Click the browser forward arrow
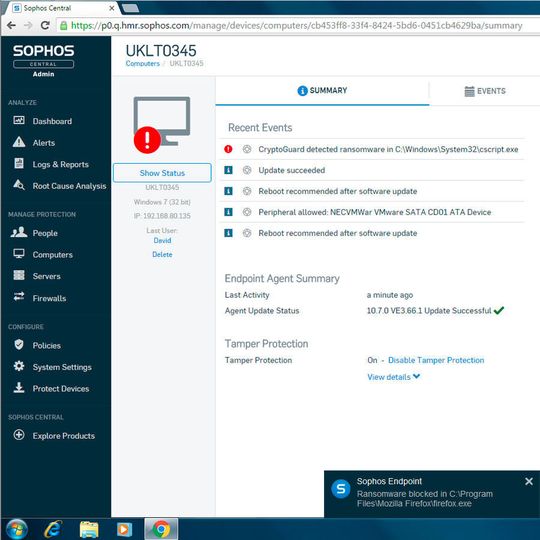This screenshot has height=540, width=540. (28, 25)
